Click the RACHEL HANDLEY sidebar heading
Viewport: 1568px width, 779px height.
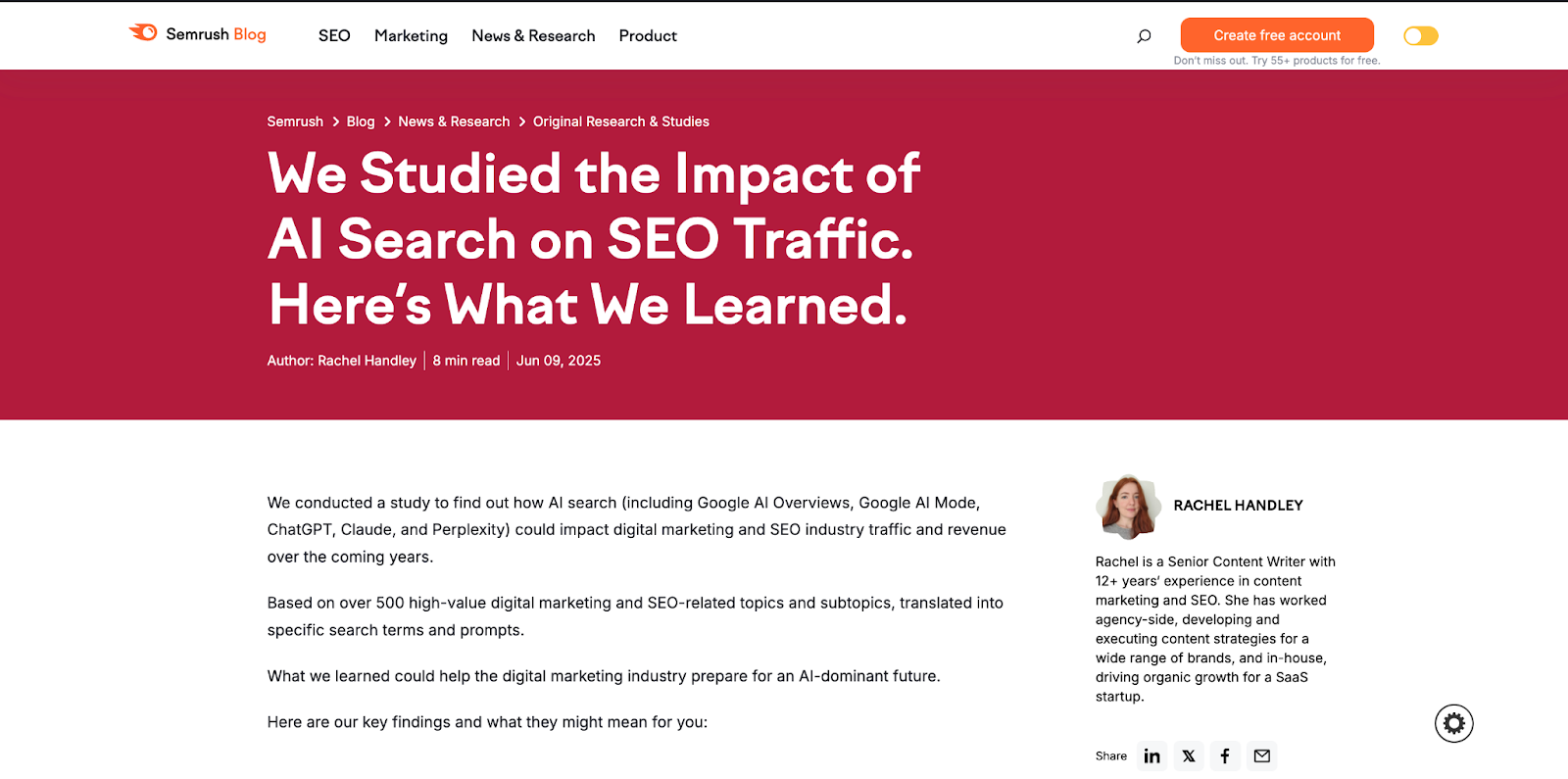(x=1239, y=506)
